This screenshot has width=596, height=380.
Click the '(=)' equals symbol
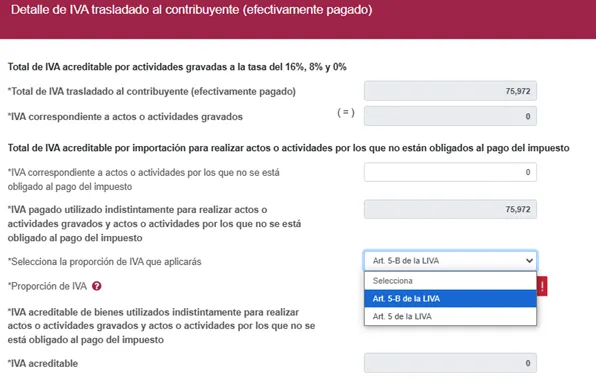(346, 112)
